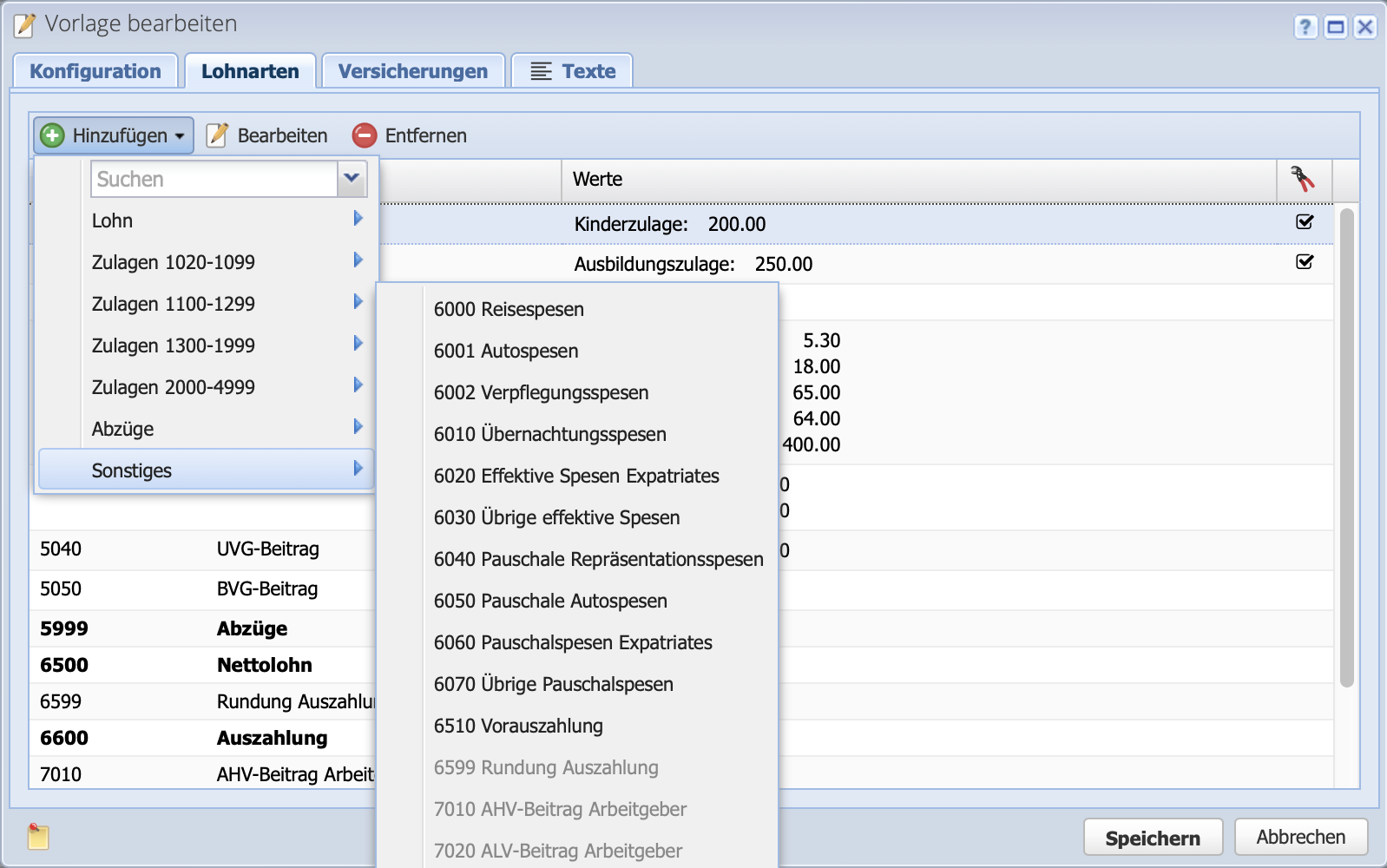Select 6001 Autospesen from submenu

(x=506, y=351)
